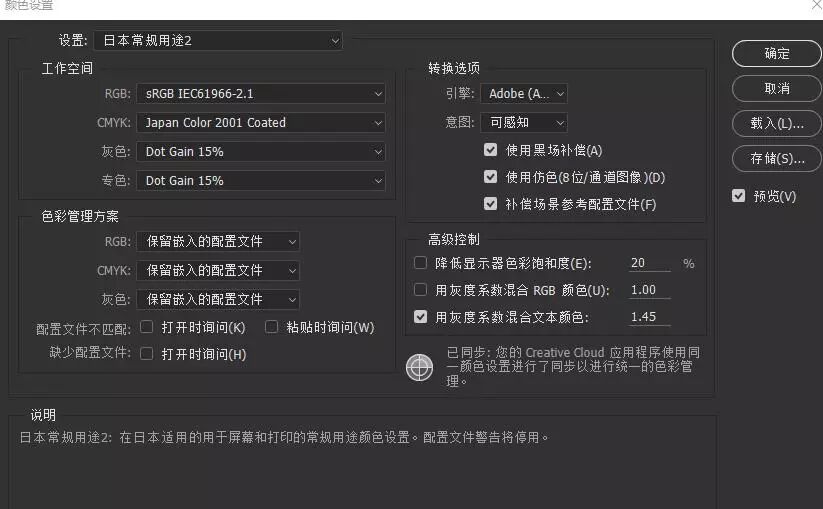Enable 配置文件不匹配 打开时询问(K) checkbox
Screen dimensions: 823x509
[147, 327]
